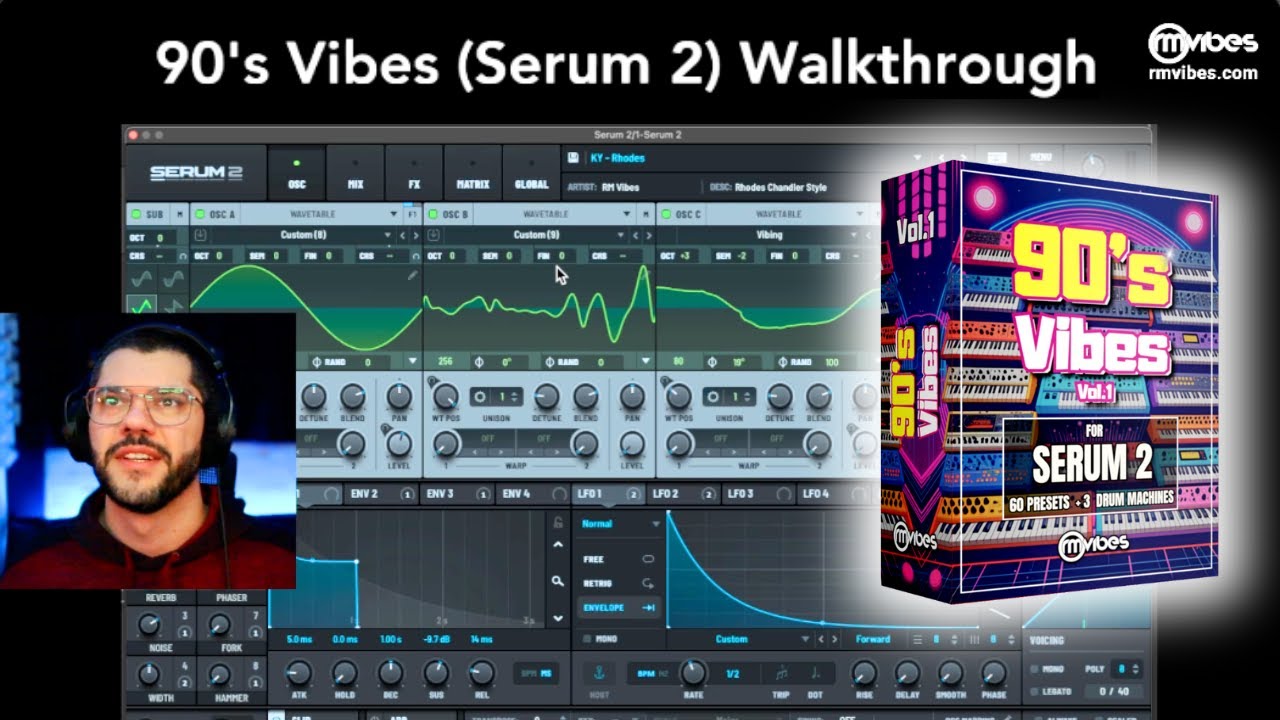Viewport: 1280px width, 720px height.
Task: Click LFO BPM HZ switch
Action: click(x=650, y=673)
